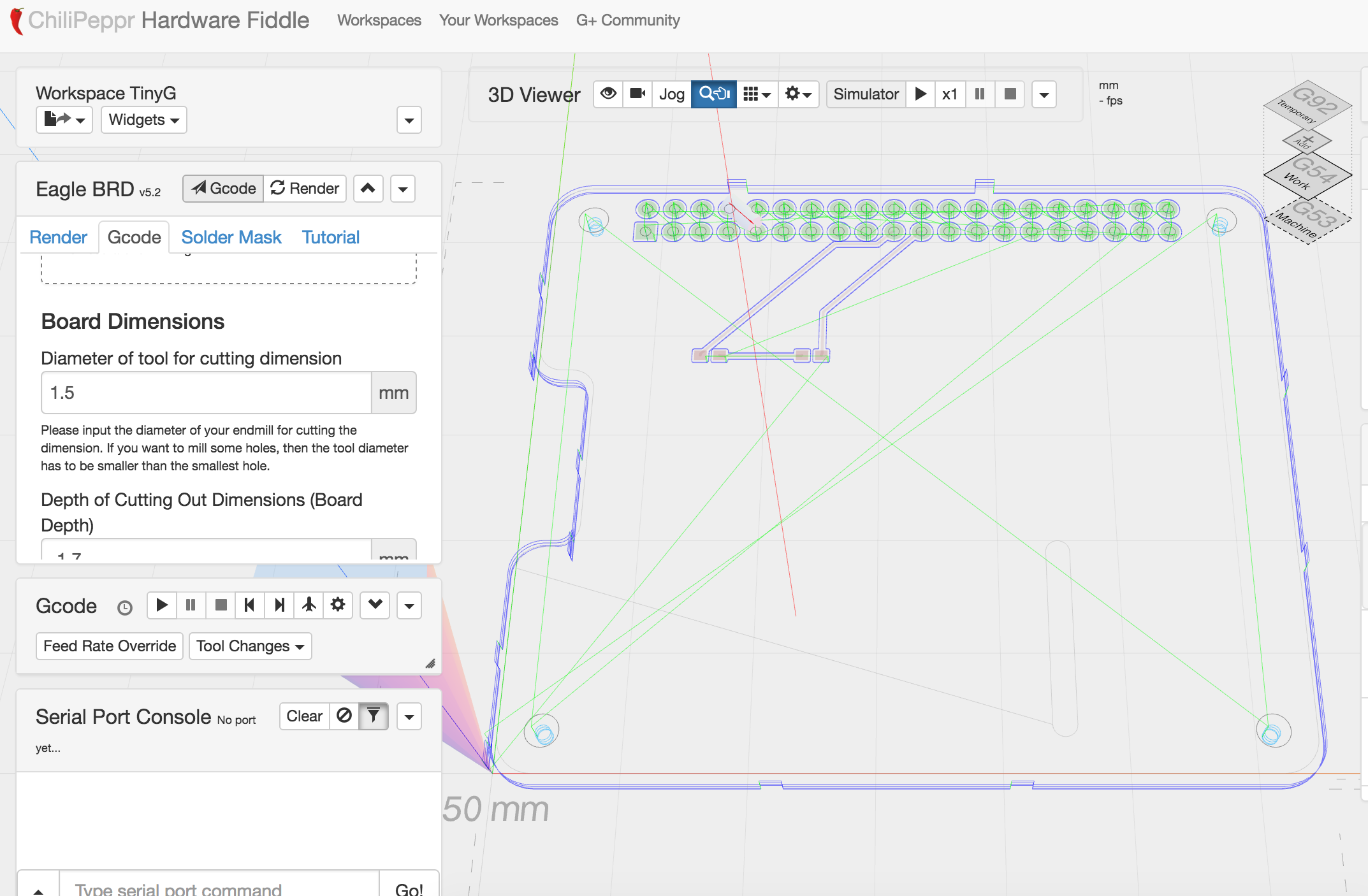
Task: Pause the 3D simulator
Action: tap(980, 94)
